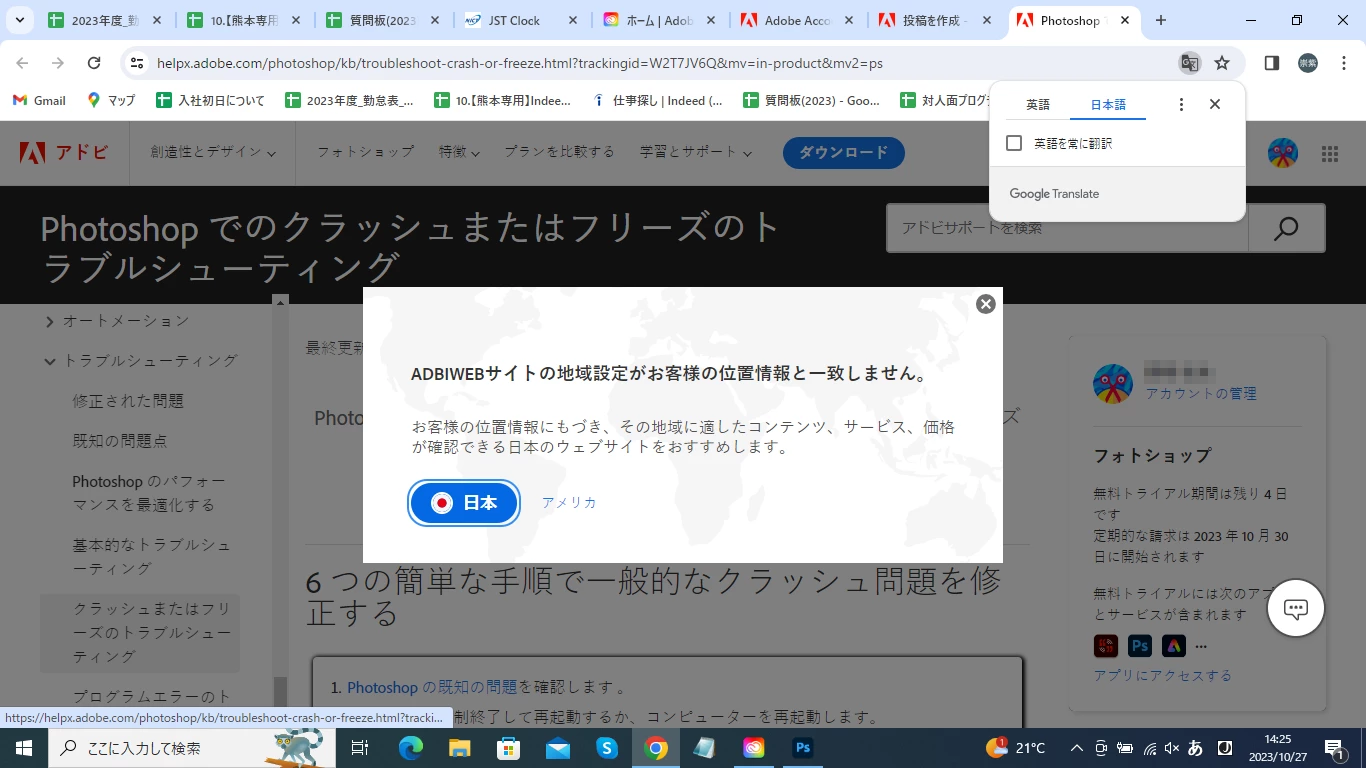Click the browser address bar URL
Image resolution: width=1366 pixels, height=768 pixels.
520,63
